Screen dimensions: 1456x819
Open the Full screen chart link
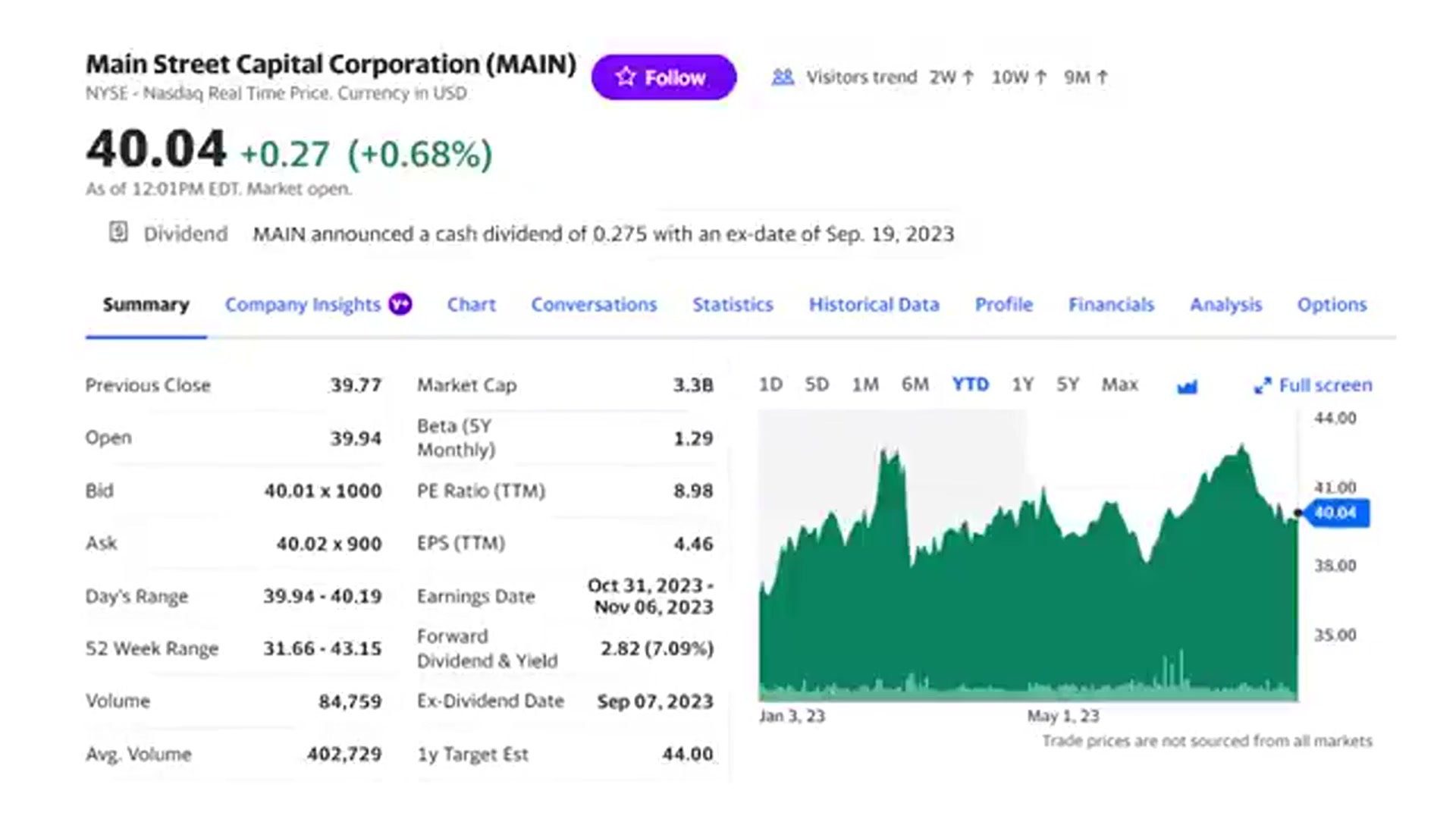pos(1313,385)
